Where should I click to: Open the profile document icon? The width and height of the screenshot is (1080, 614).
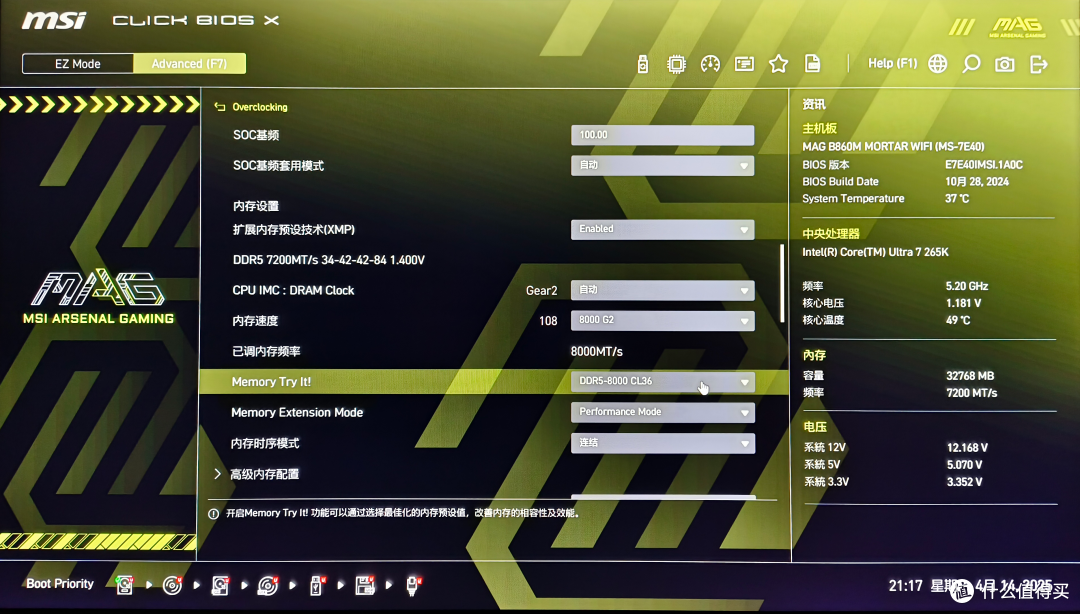[813, 64]
